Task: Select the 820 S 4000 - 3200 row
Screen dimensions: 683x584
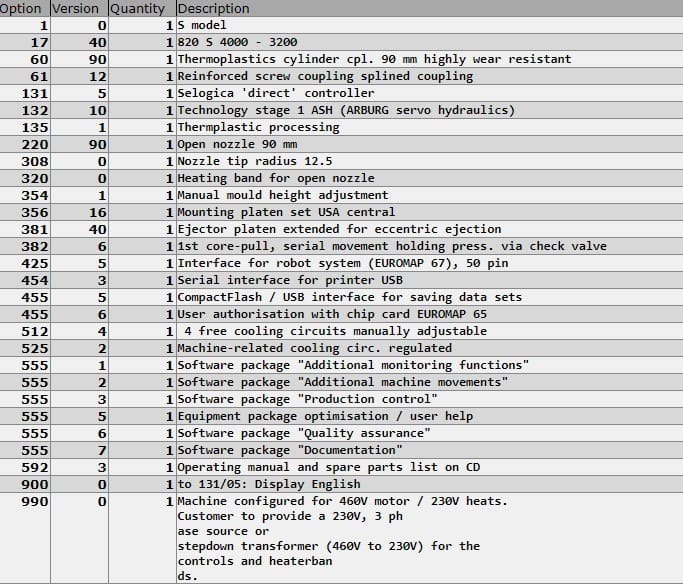Action: pos(342,42)
